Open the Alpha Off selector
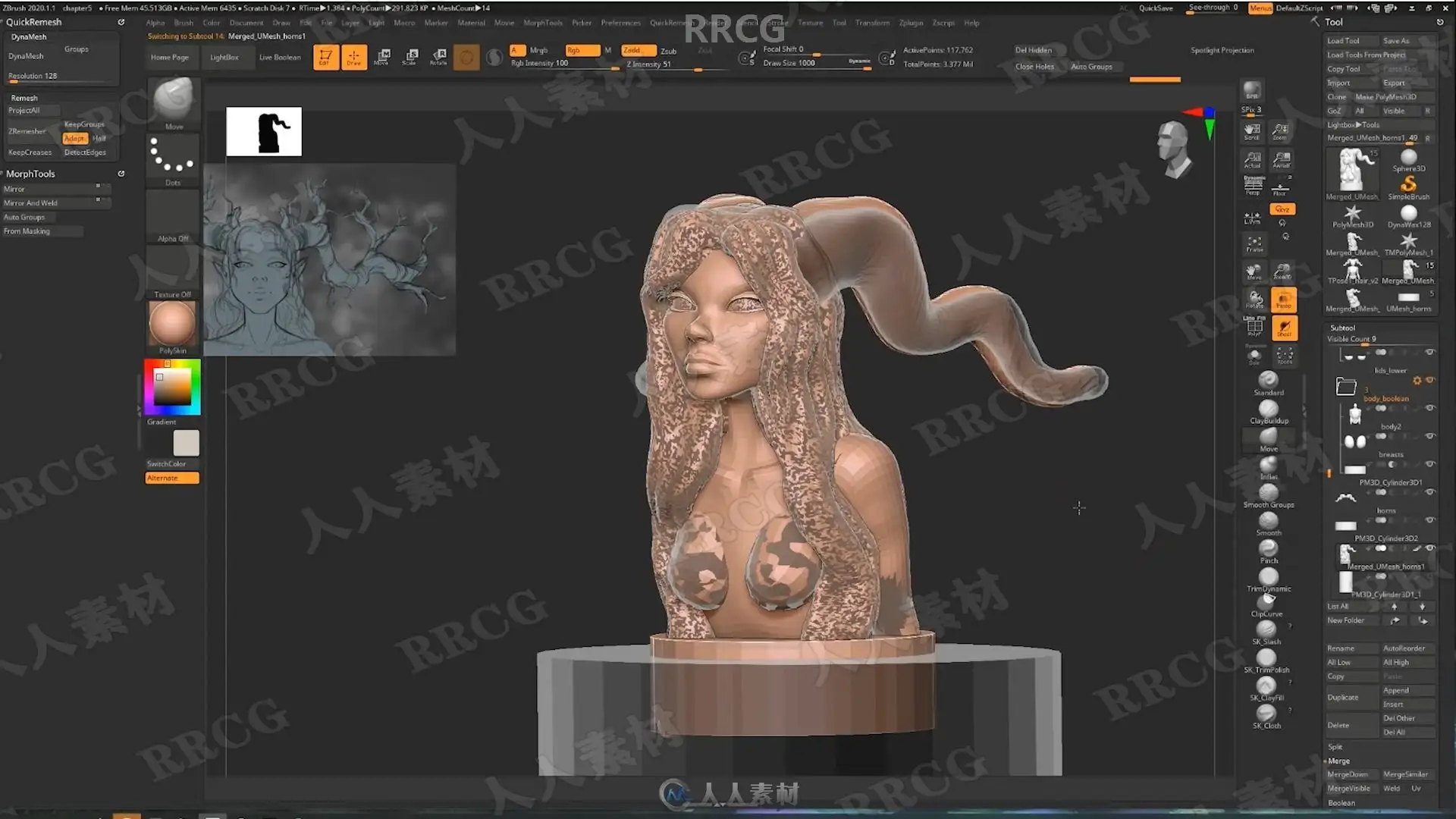 point(173,217)
